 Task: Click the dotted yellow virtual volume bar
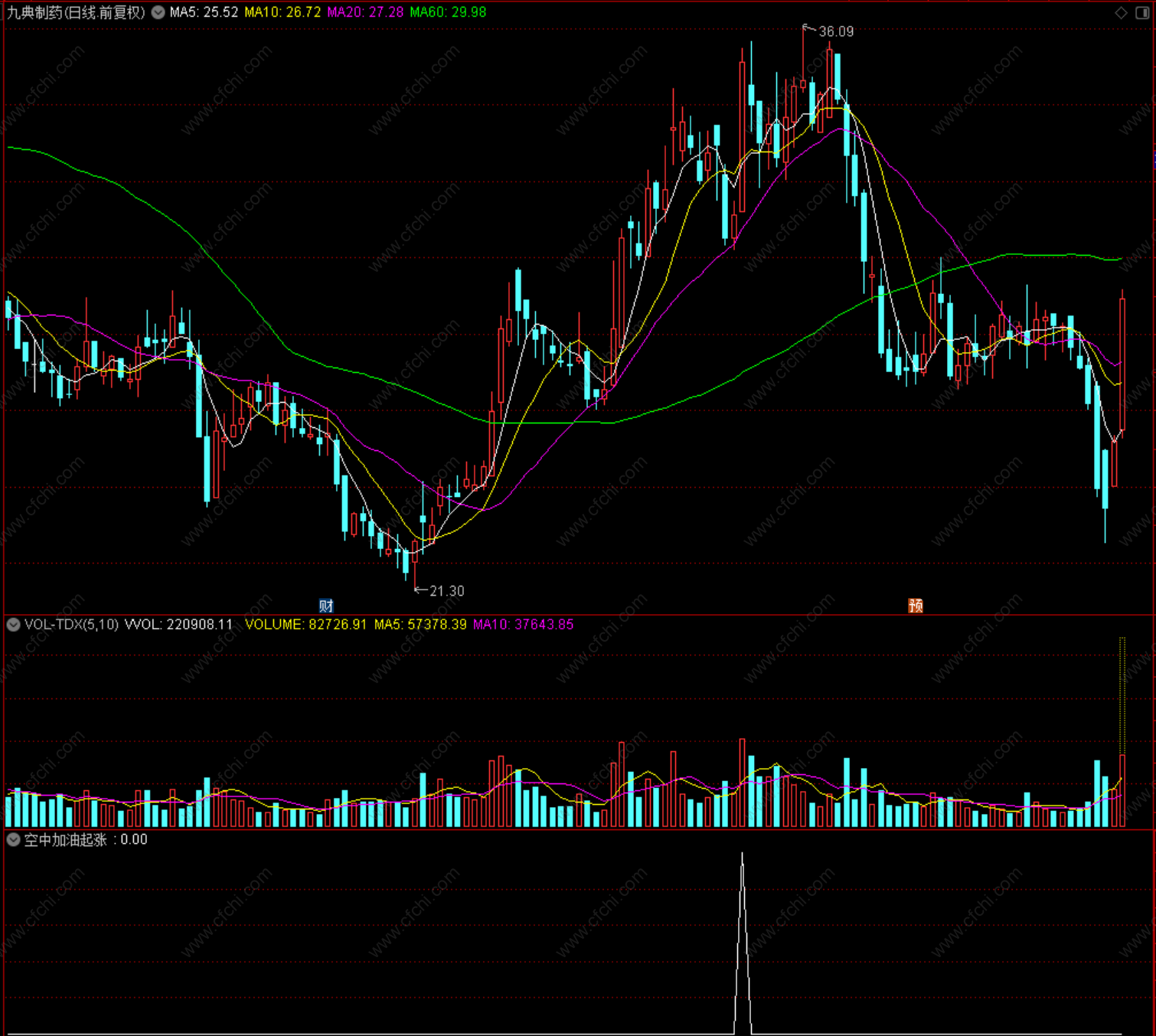coord(1122,695)
